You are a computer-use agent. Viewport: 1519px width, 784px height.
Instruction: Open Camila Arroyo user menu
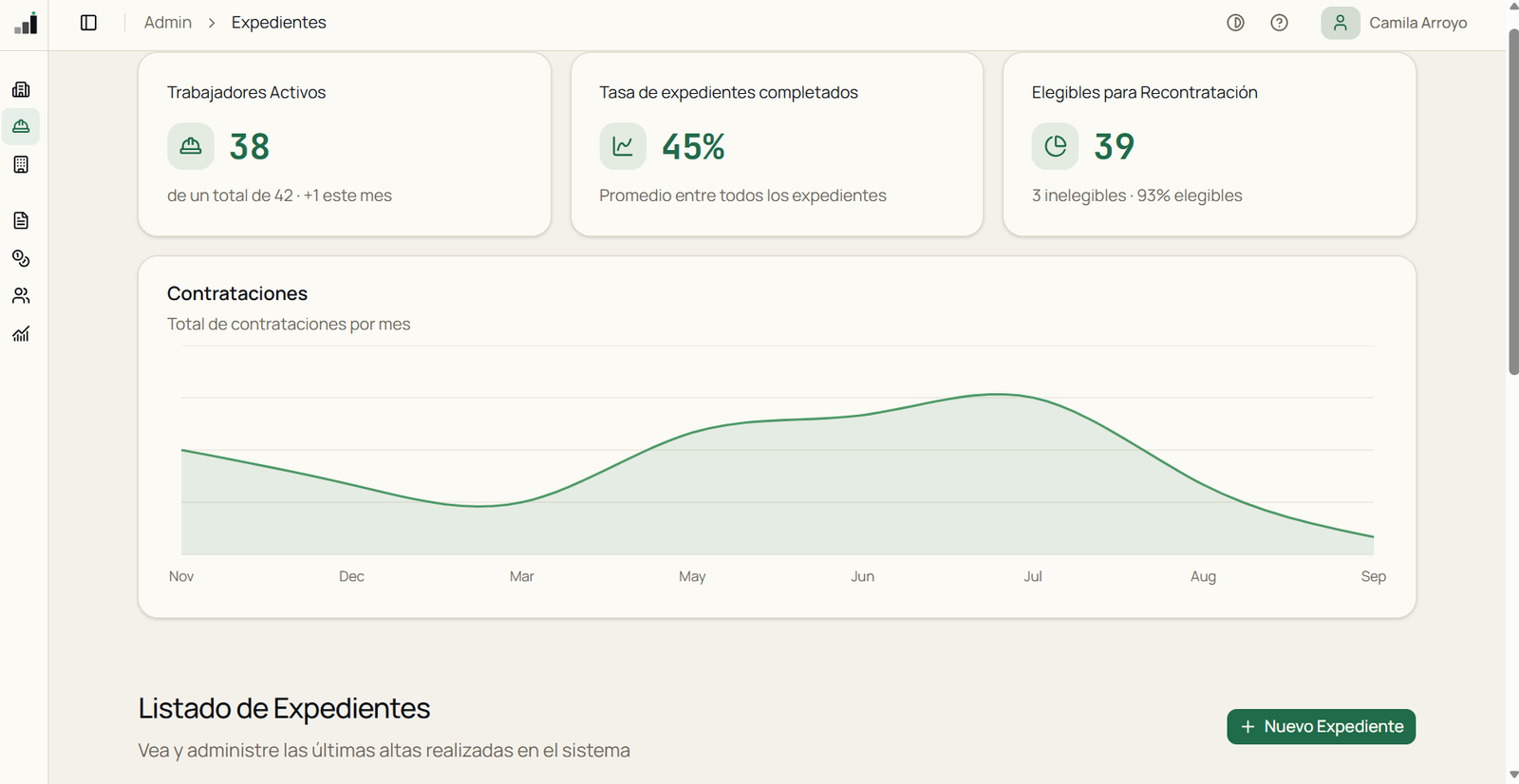coord(1395,23)
